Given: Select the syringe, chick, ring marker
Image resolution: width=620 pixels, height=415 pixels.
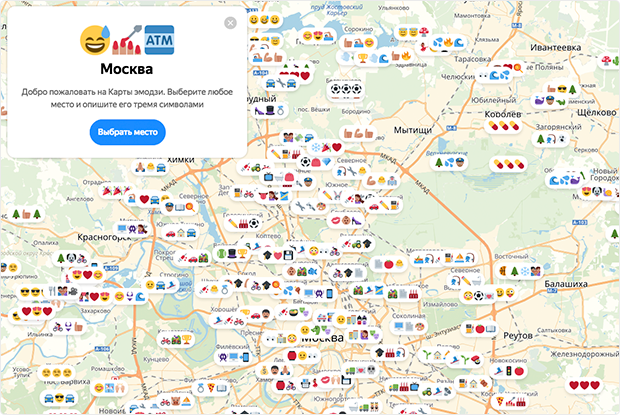Looking at the screenshot, I should pyautogui.click(x=214, y=290).
